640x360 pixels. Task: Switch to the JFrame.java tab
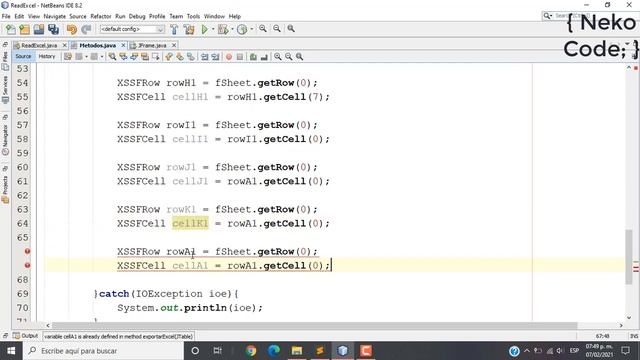tap(152, 45)
